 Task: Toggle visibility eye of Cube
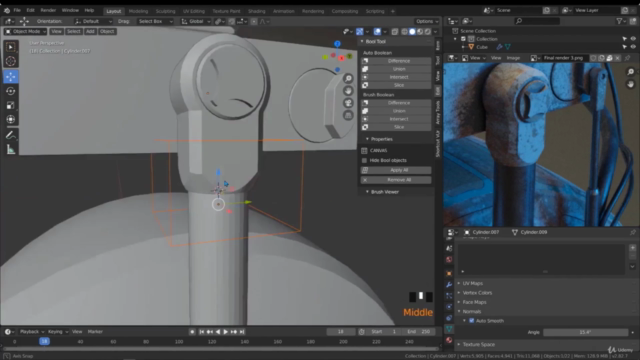click(x=633, y=47)
